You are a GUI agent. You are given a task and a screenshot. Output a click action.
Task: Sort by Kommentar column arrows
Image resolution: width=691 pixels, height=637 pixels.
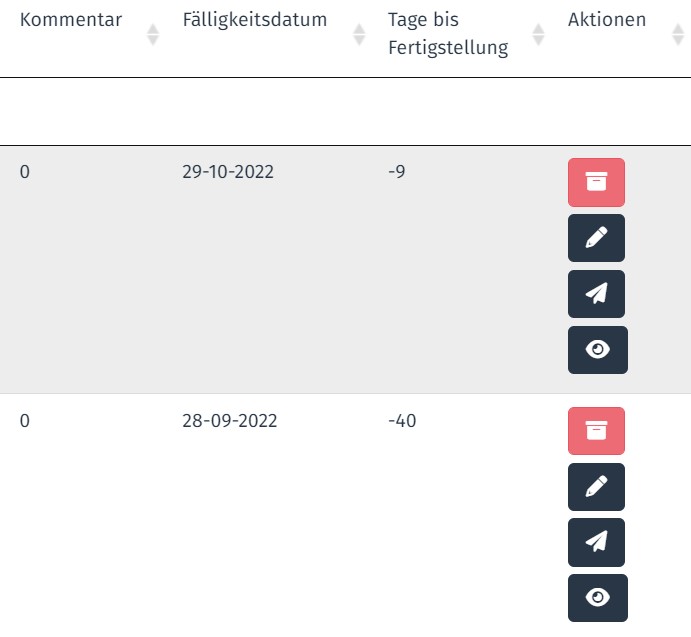click(152, 34)
